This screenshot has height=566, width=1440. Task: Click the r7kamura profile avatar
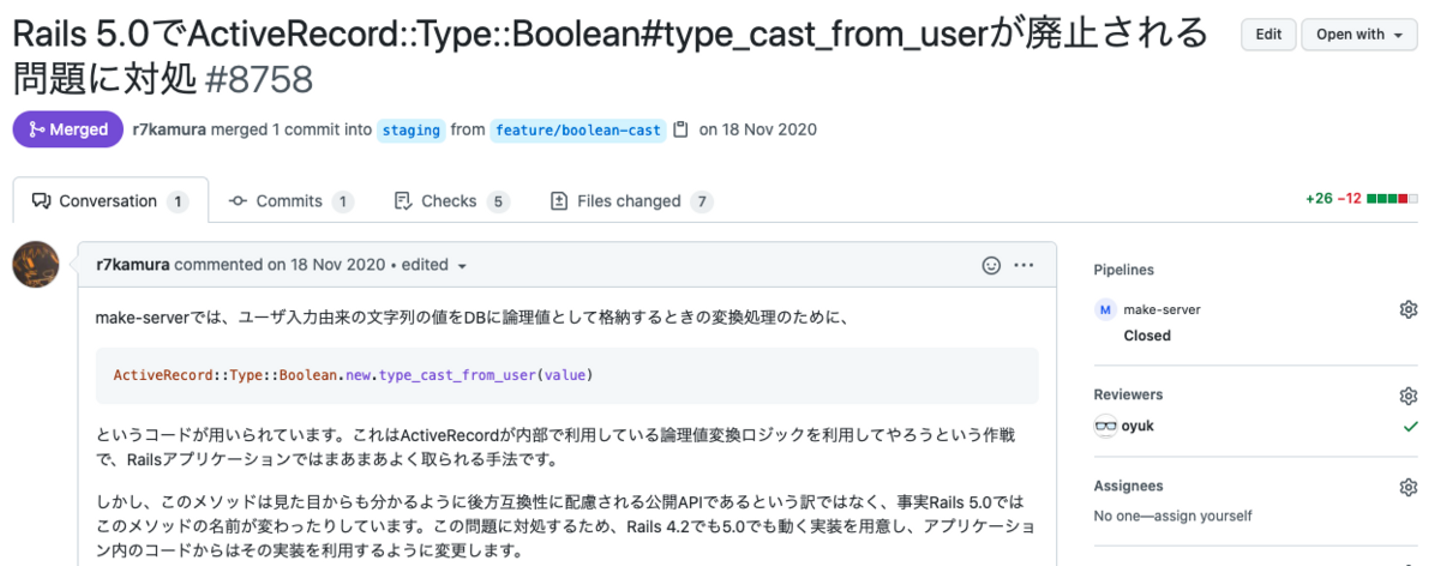[x=36, y=265]
